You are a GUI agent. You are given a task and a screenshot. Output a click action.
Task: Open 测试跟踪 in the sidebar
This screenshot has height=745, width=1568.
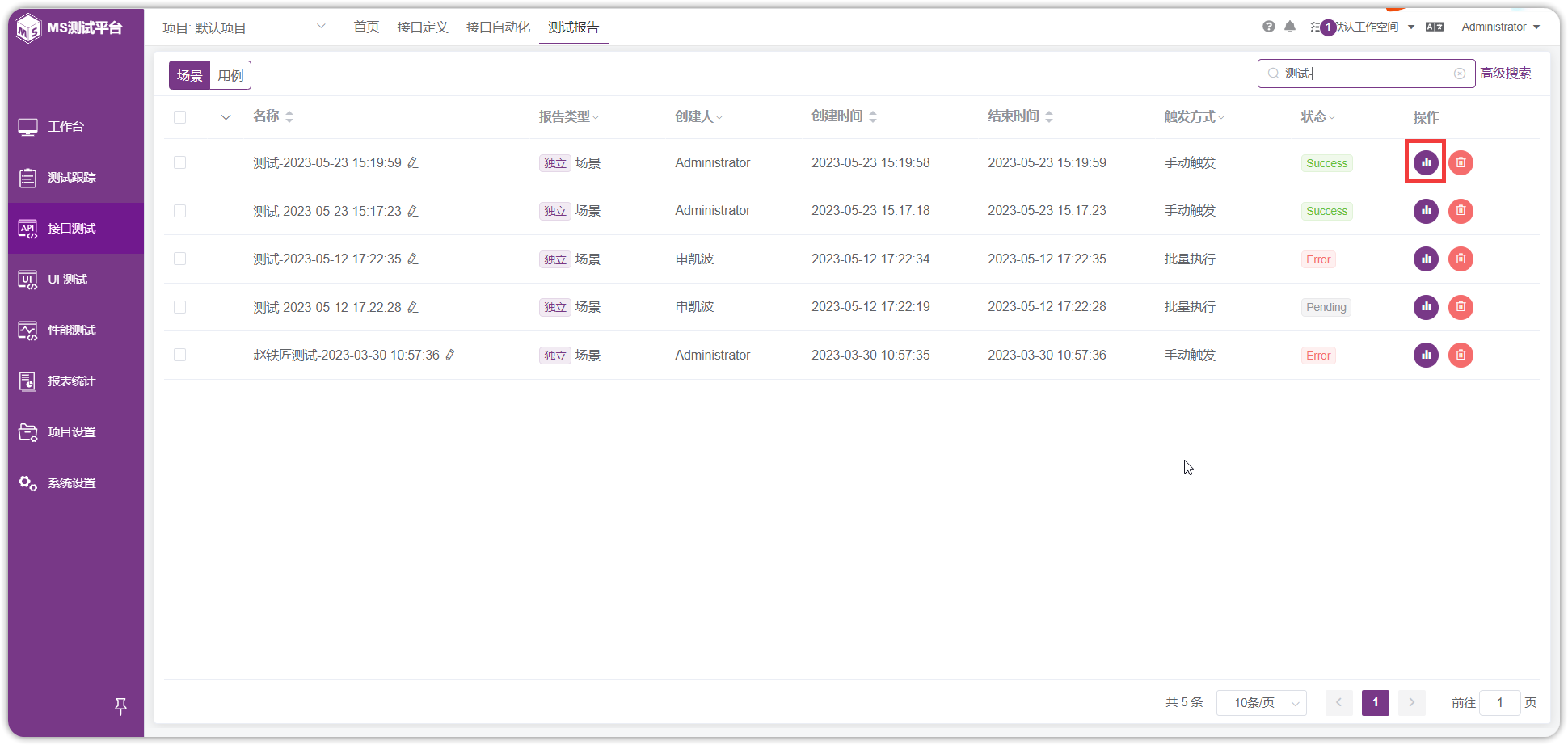point(76,178)
